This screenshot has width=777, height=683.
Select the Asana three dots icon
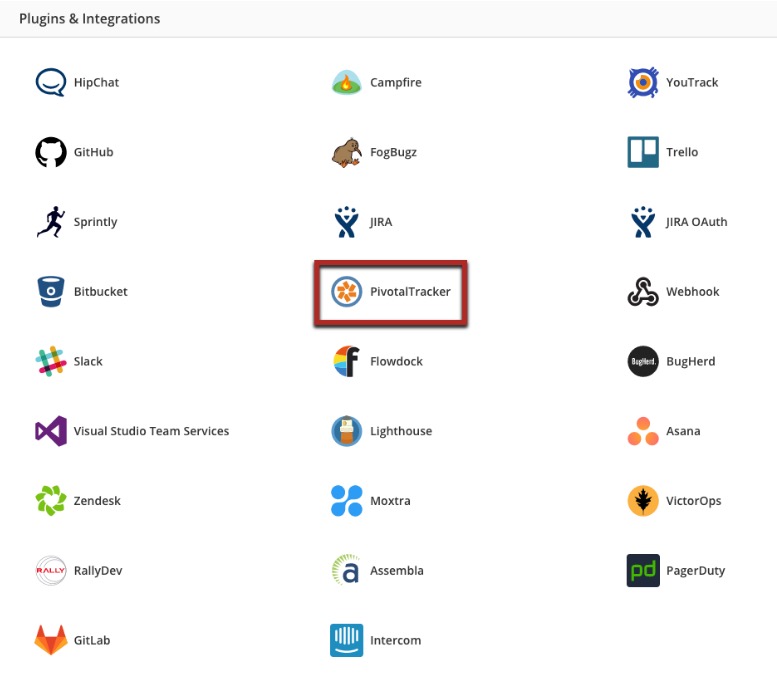click(643, 431)
